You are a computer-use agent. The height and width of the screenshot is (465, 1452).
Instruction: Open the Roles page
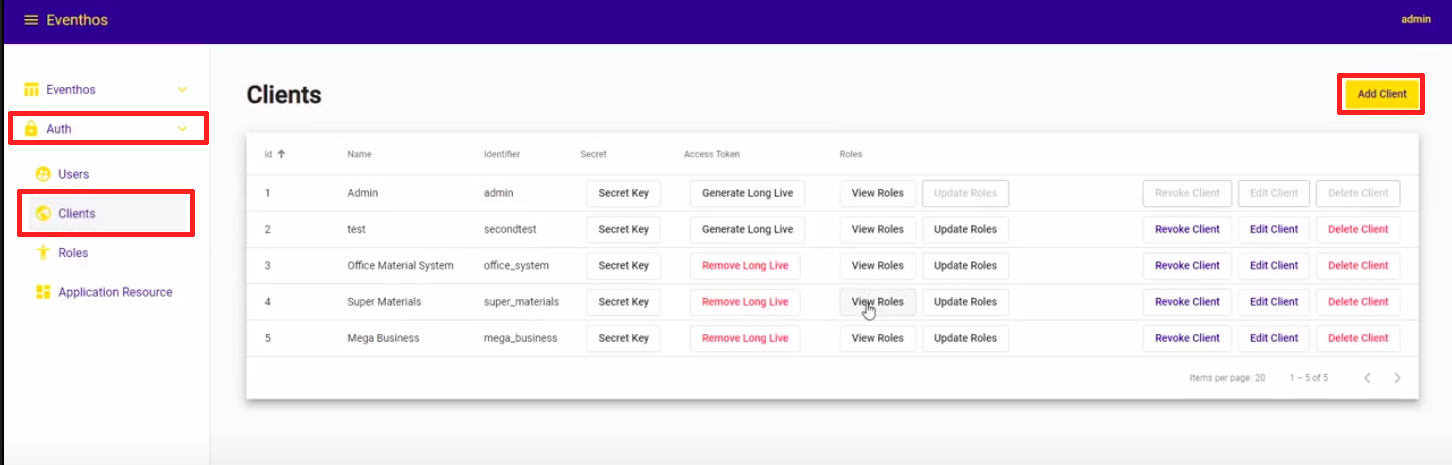pyautogui.click(x=73, y=253)
